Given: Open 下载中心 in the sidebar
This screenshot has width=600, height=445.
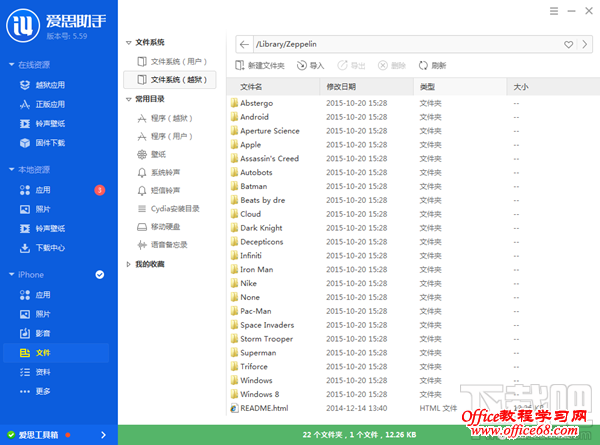Looking at the screenshot, I should (42, 248).
